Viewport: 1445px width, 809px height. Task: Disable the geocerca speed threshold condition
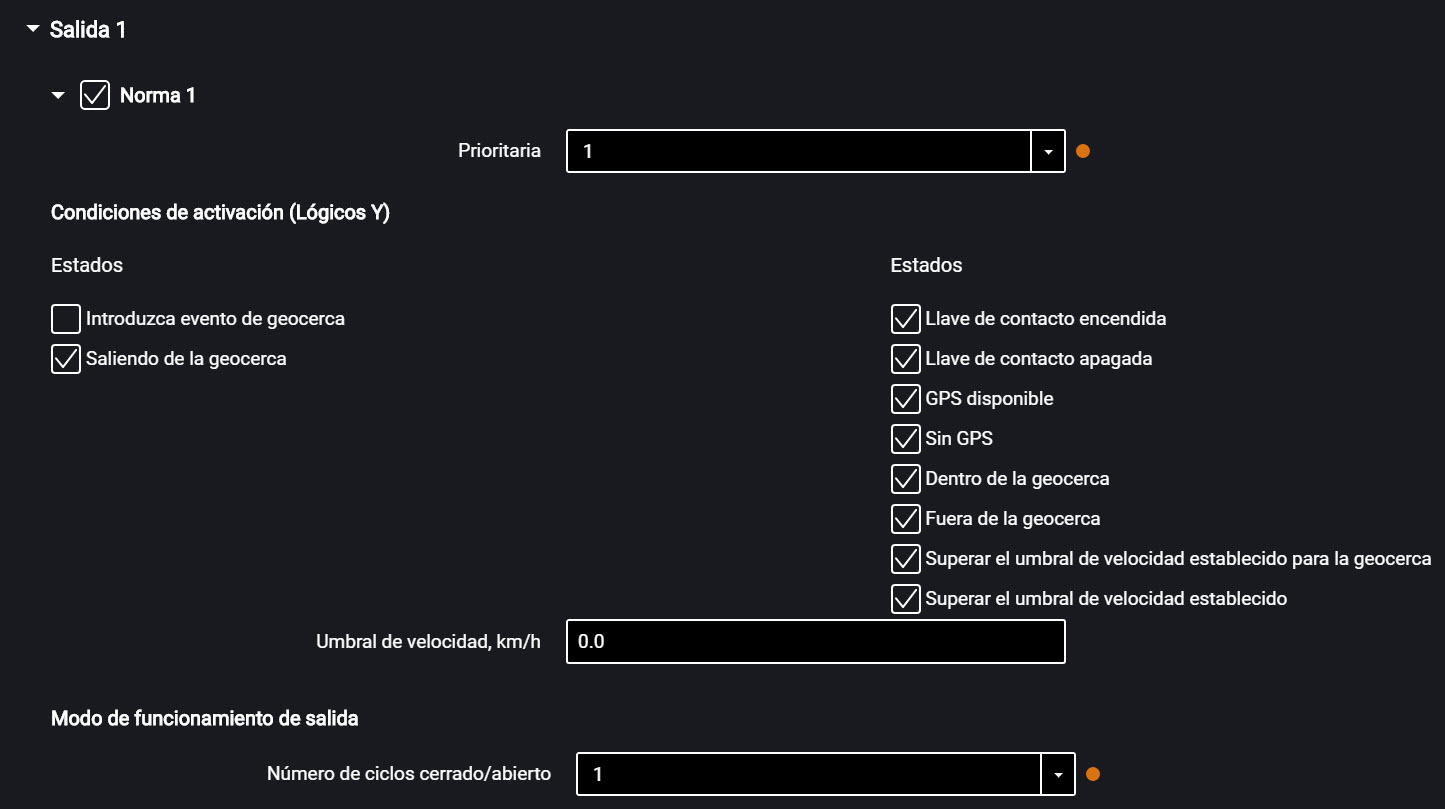tap(905, 558)
